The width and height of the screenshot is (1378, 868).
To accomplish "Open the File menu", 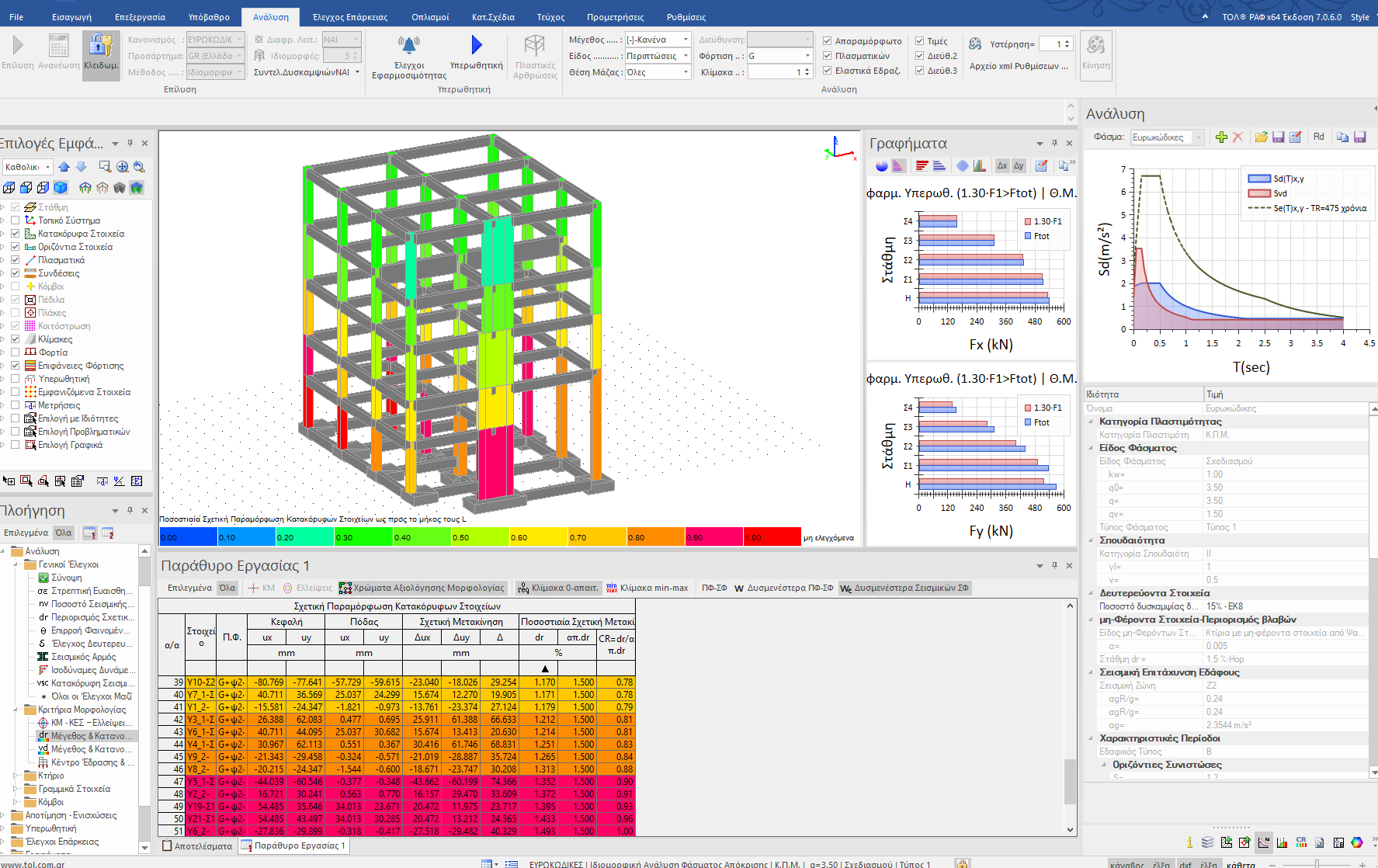I will [16, 17].
